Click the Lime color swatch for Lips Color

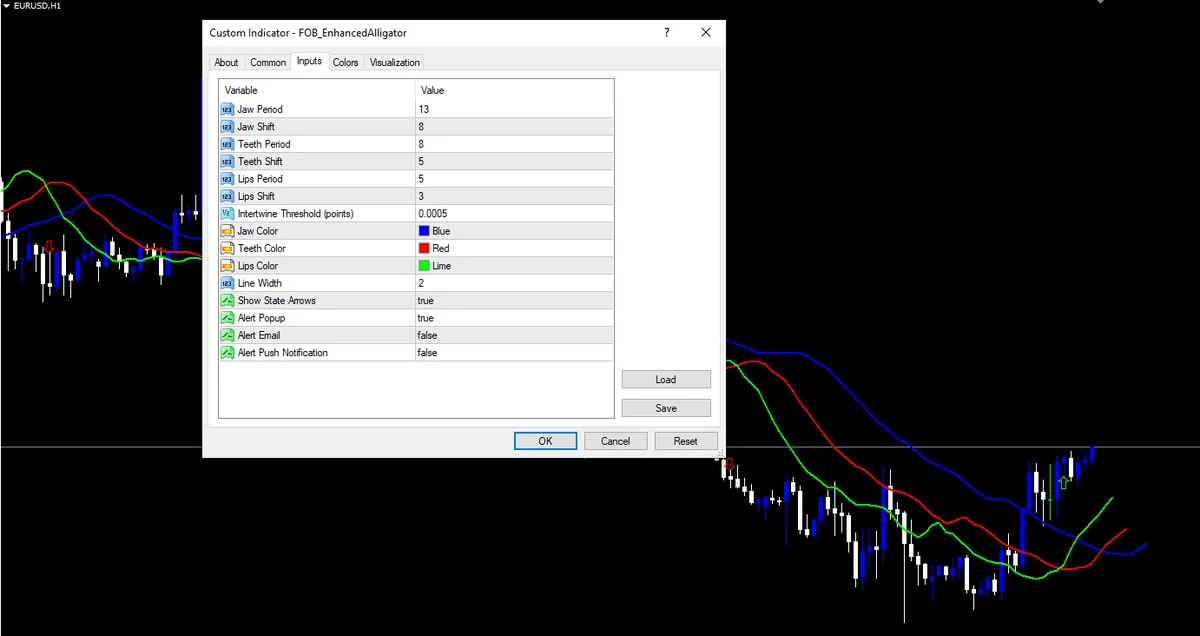424,266
